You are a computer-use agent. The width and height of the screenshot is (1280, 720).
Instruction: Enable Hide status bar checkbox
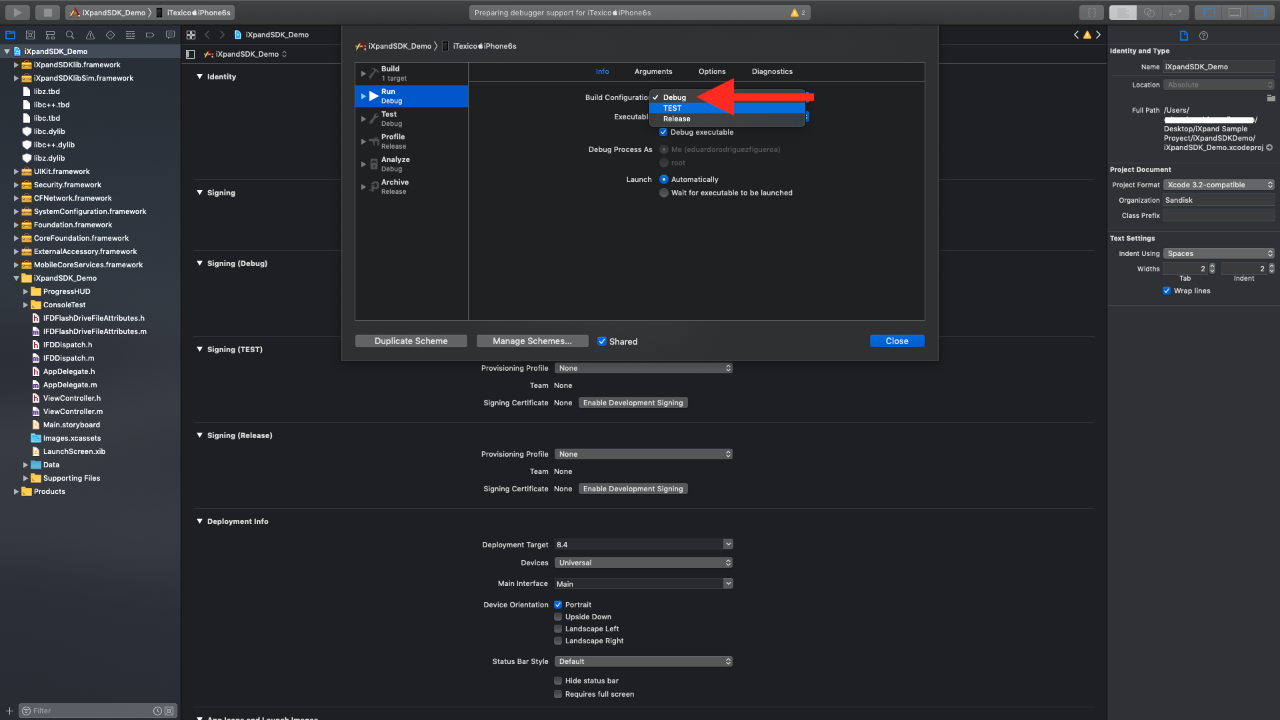(558, 680)
